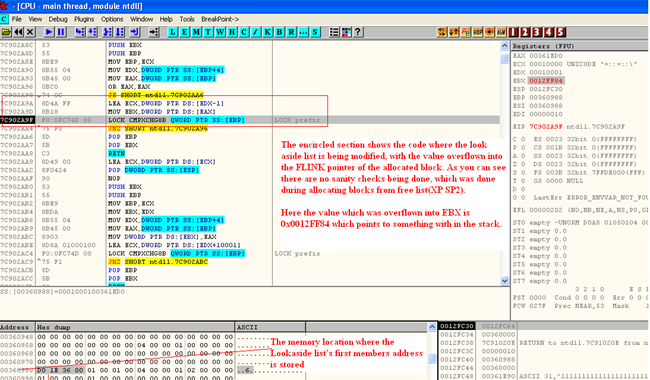Click the Step over icon

pyautogui.click(x=92, y=32)
